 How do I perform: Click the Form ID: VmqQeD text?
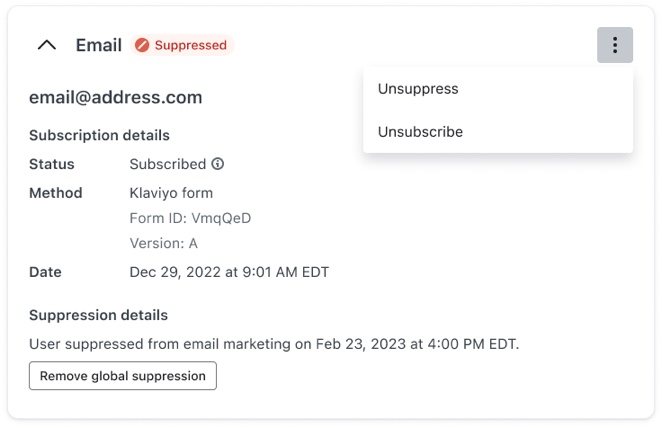point(190,218)
